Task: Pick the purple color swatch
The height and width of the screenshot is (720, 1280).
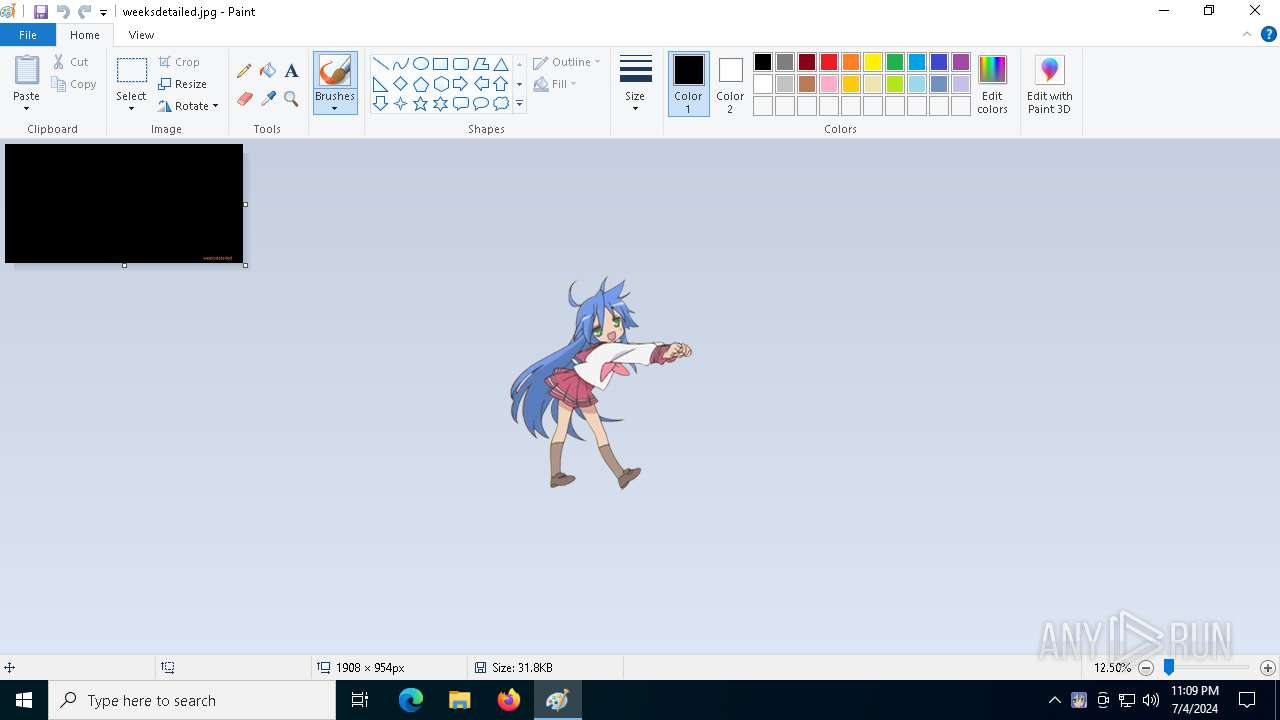Action: [x=961, y=62]
